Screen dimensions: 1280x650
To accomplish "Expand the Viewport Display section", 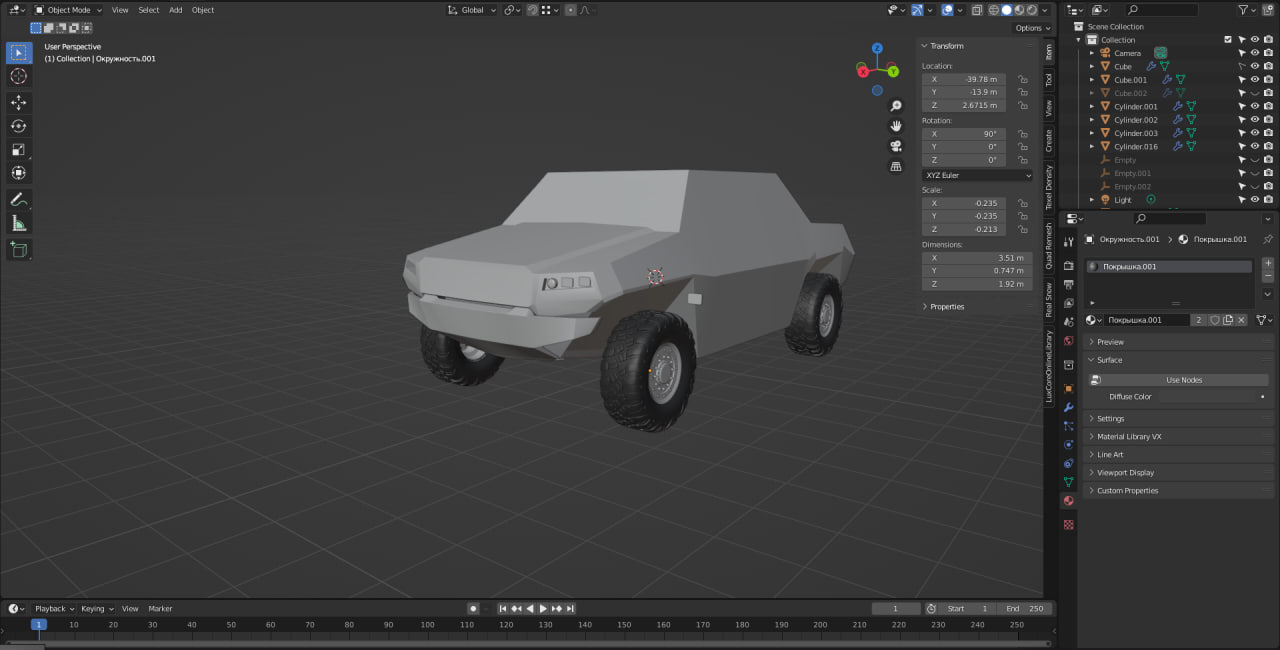I will 1125,473.
